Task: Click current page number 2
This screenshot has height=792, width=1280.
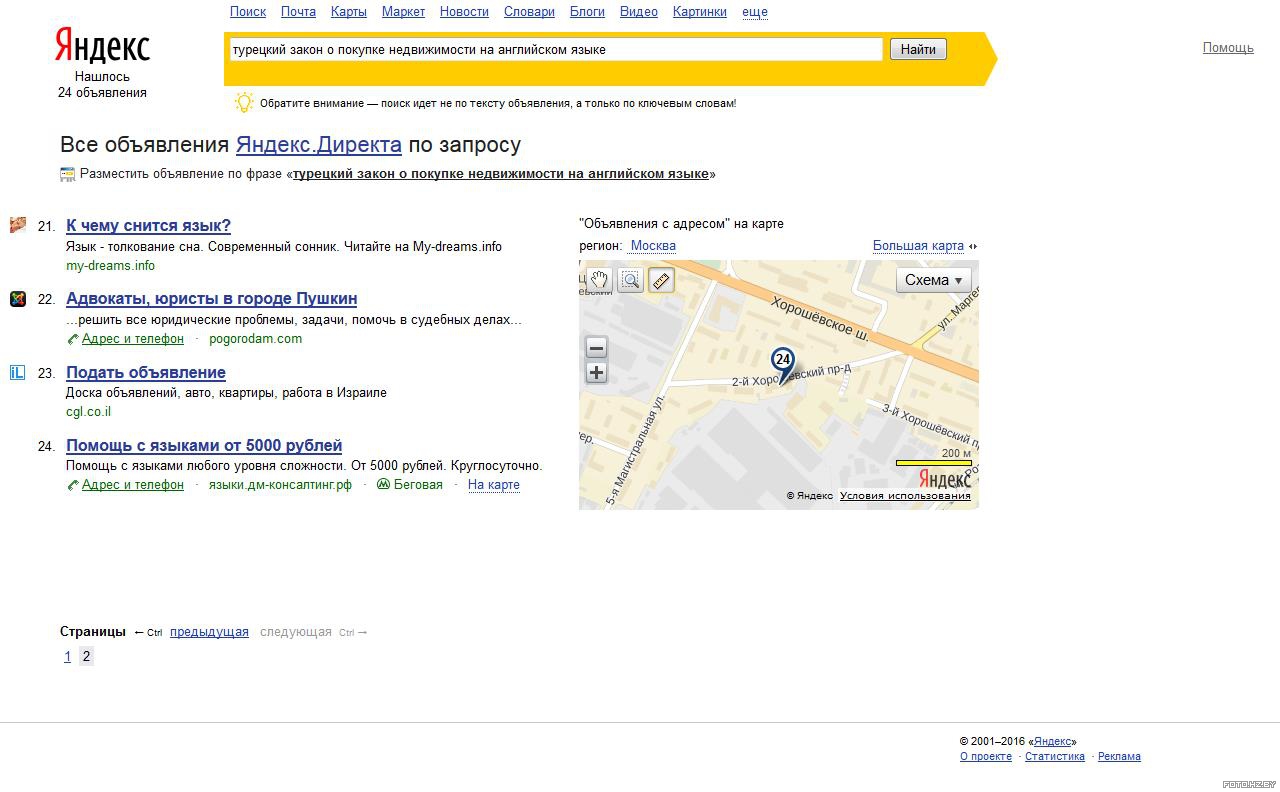Action: click(x=86, y=657)
